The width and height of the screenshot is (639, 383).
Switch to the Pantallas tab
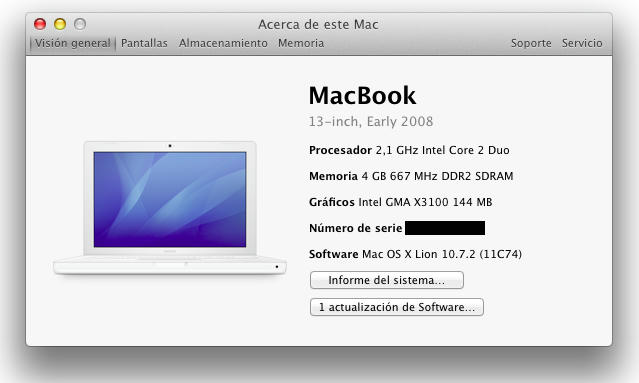[x=144, y=43]
